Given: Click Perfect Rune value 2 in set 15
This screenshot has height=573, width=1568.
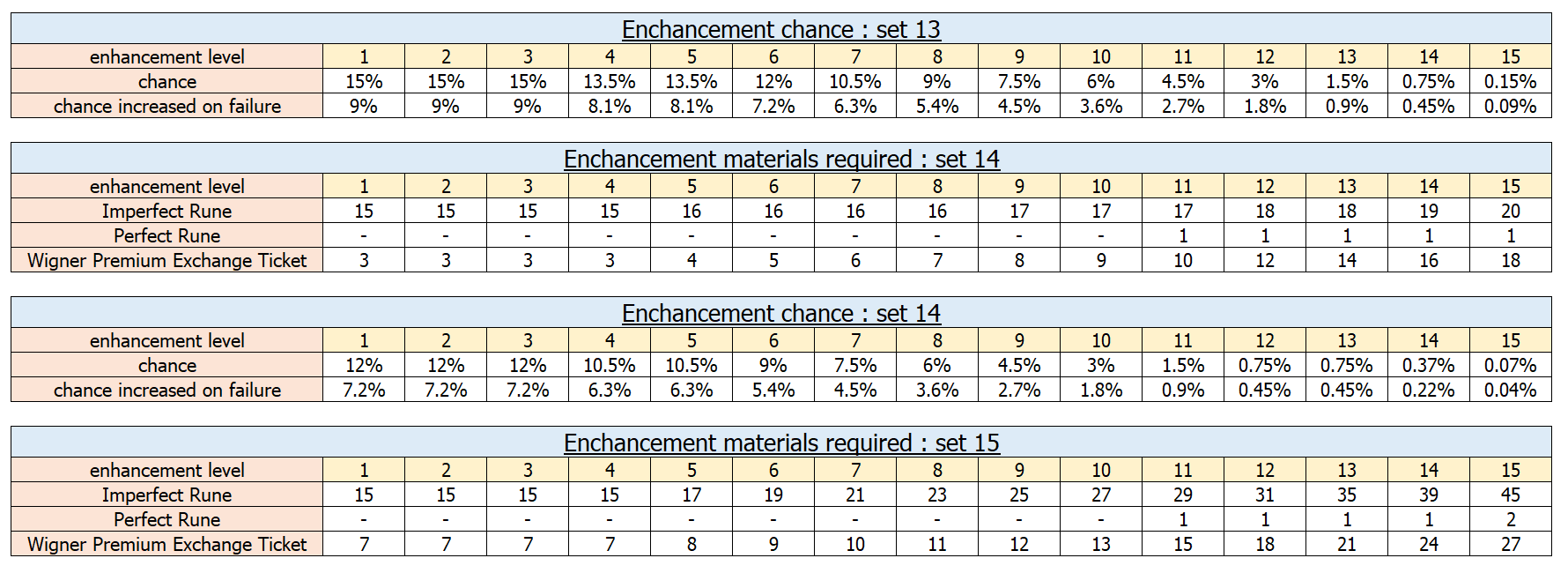Looking at the screenshot, I should [x=1510, y=519].
